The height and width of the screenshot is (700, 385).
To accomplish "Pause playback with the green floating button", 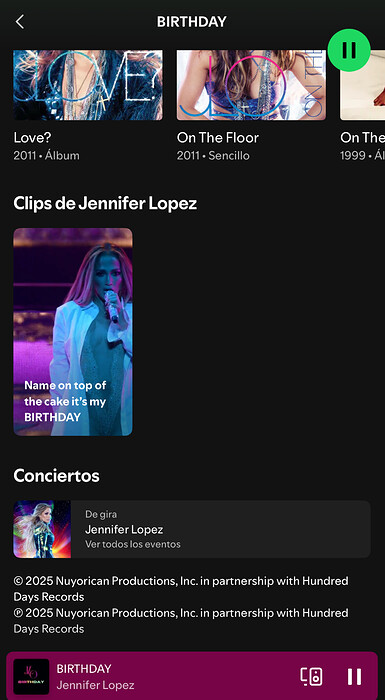I will point(349,50).
